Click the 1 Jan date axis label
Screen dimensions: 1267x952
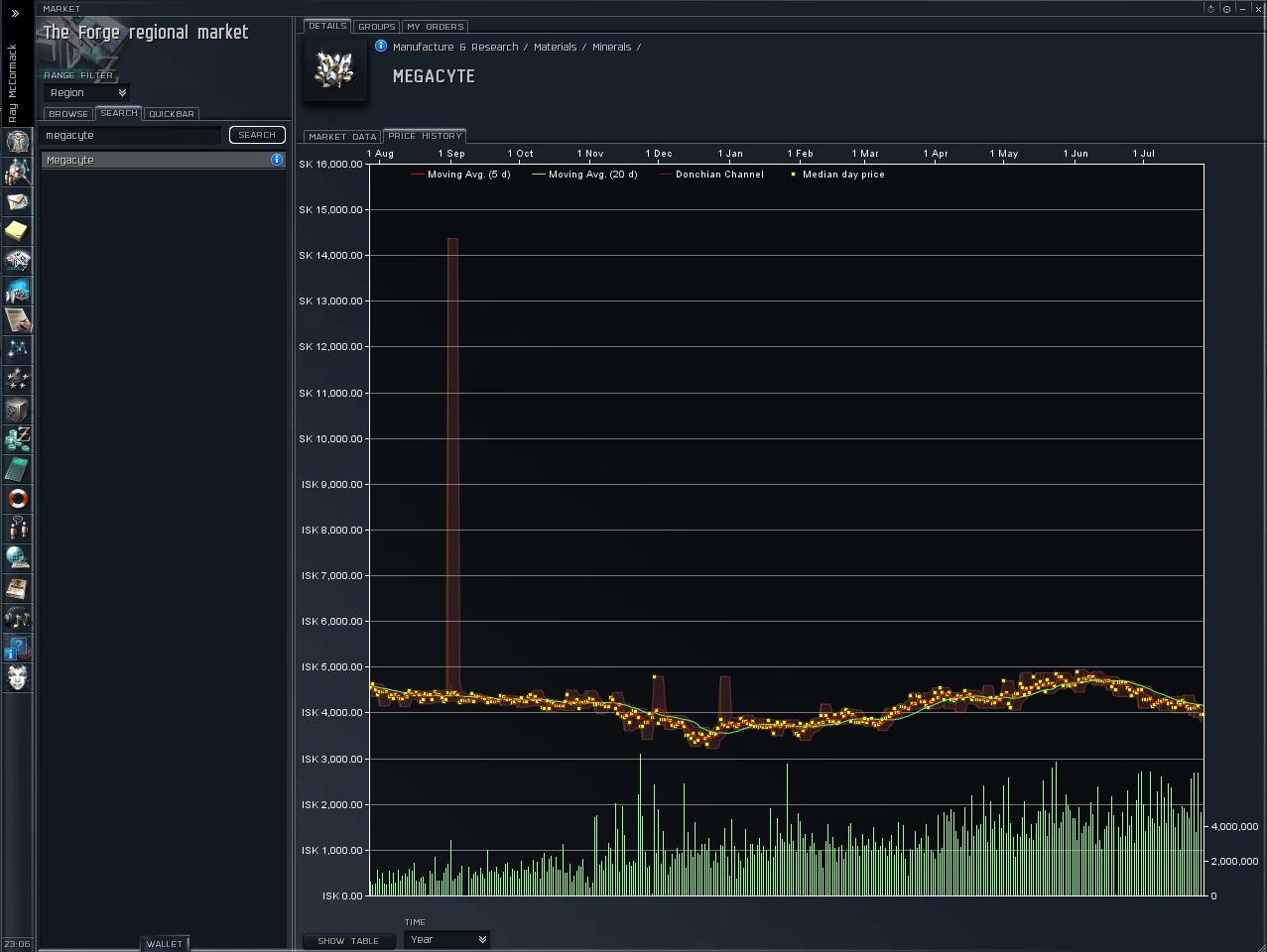[729, 154]
